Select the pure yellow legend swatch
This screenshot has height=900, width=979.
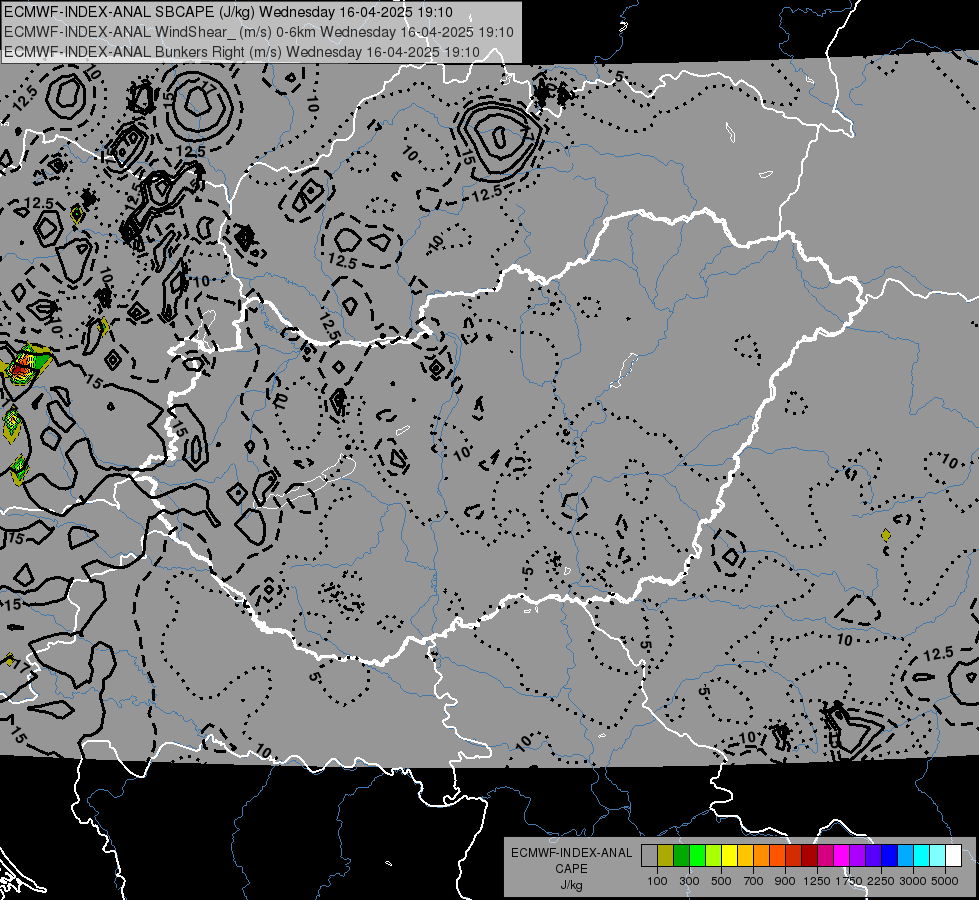[729, 856]
